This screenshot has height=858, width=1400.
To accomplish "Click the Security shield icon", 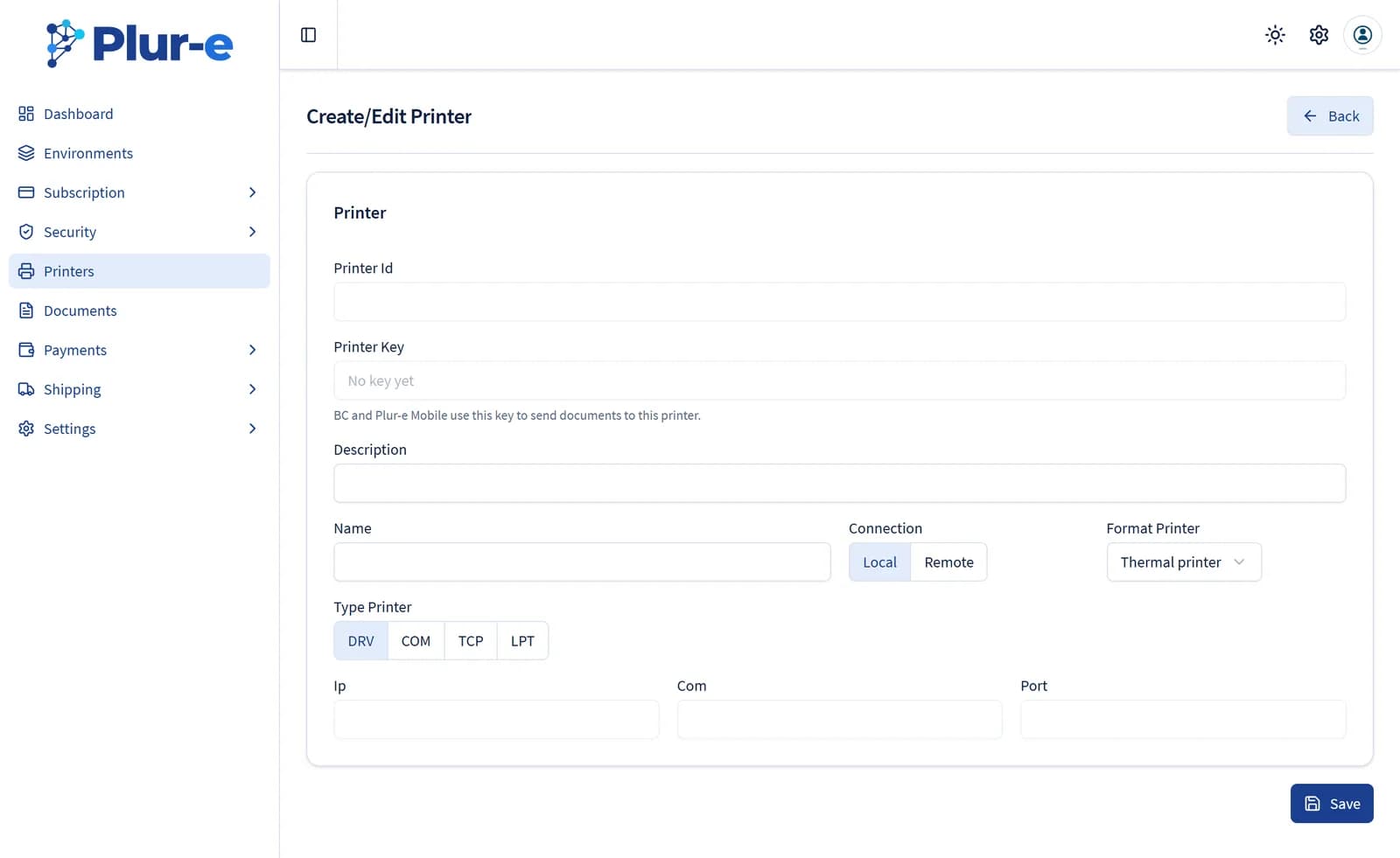I will pyautogui.click(x=26, y=232).
